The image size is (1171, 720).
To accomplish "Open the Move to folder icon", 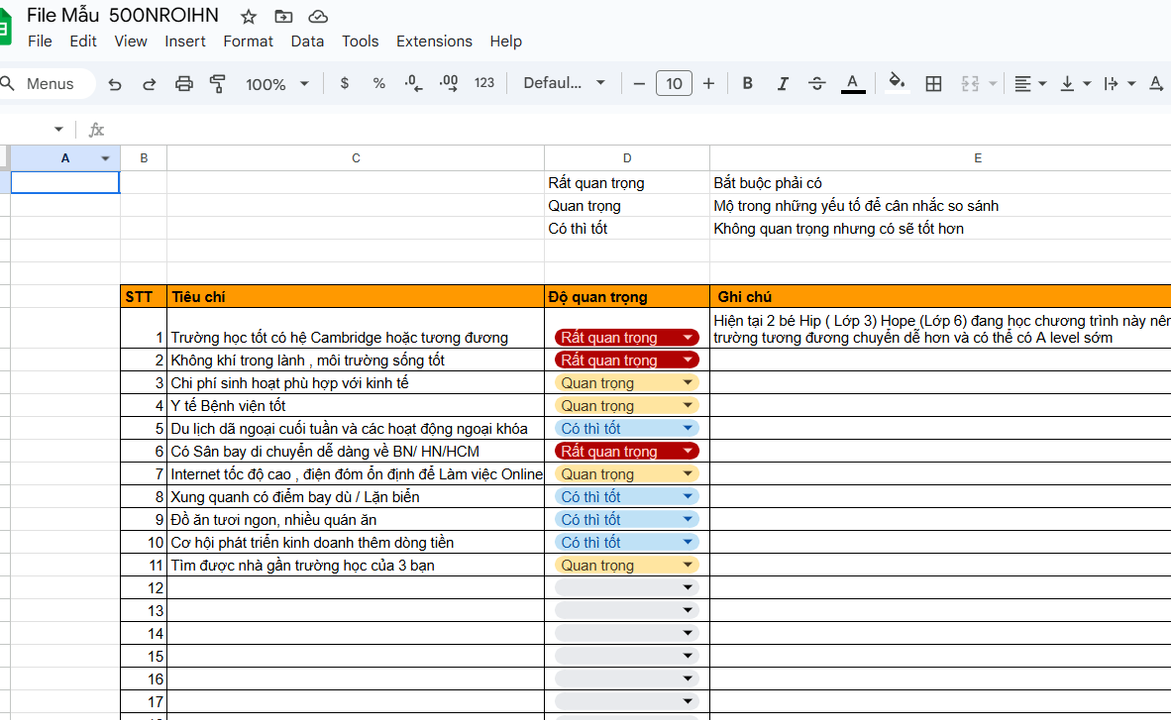I will coord(284,17).
